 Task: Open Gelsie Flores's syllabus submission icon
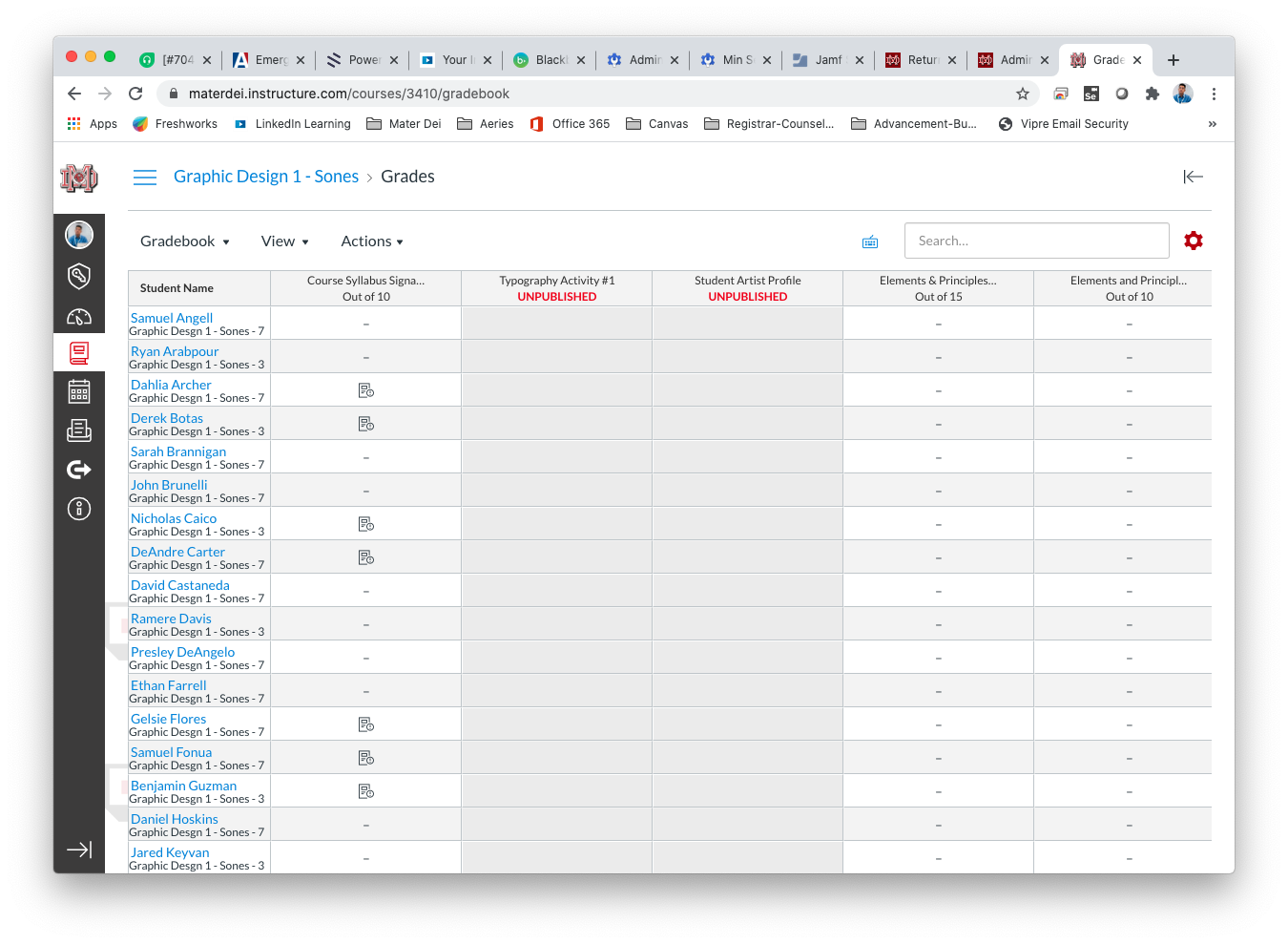pos(366,724)
